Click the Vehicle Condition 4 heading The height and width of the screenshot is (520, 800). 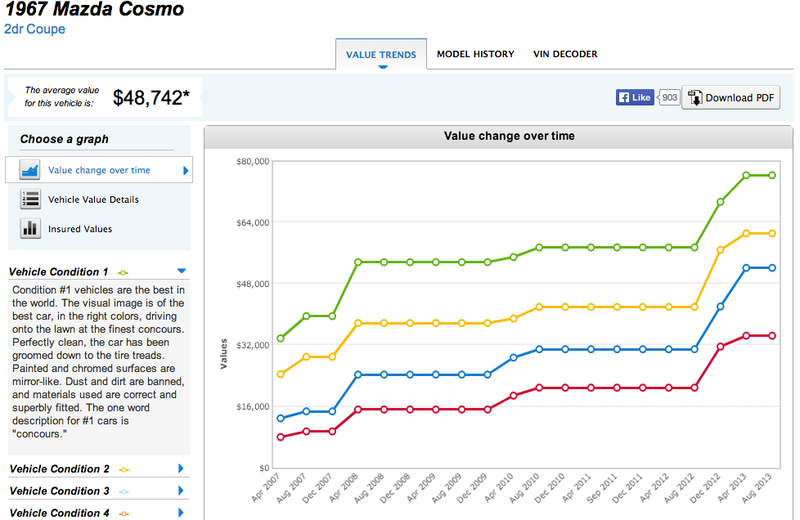point(59,513)
